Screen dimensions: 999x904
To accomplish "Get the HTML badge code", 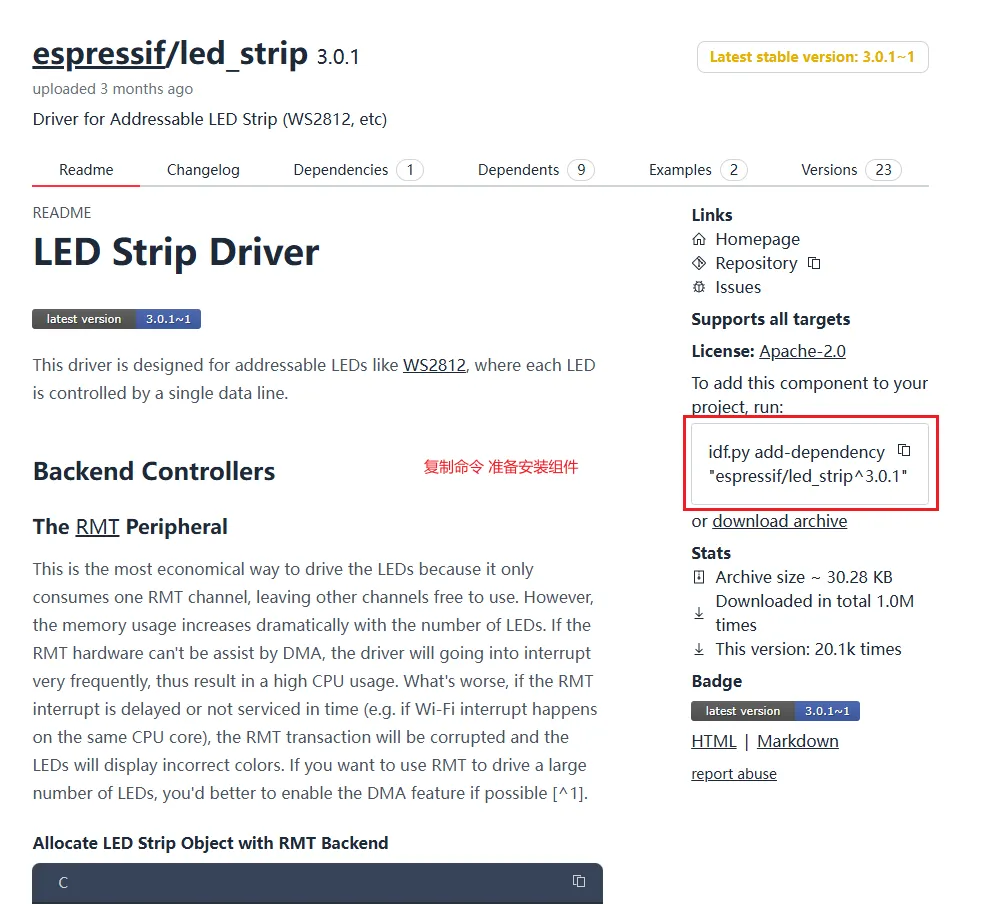I will click(x=713, y=741).
